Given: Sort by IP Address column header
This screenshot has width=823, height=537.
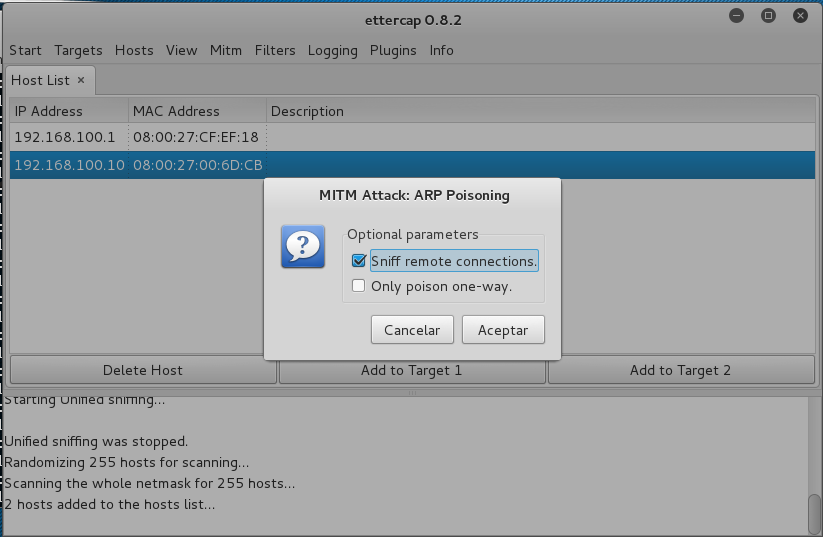Looking at the screenshot, I should point(69,111).
